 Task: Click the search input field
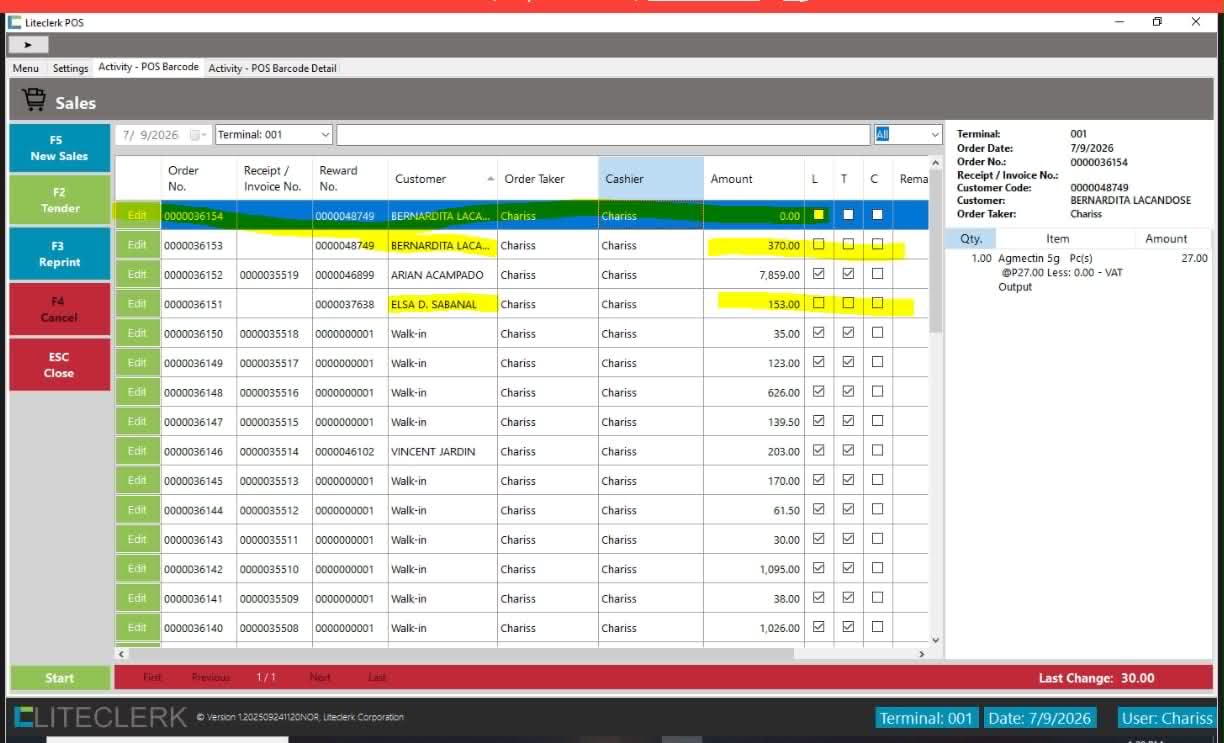pyautogui.click(x=603, y=134)
